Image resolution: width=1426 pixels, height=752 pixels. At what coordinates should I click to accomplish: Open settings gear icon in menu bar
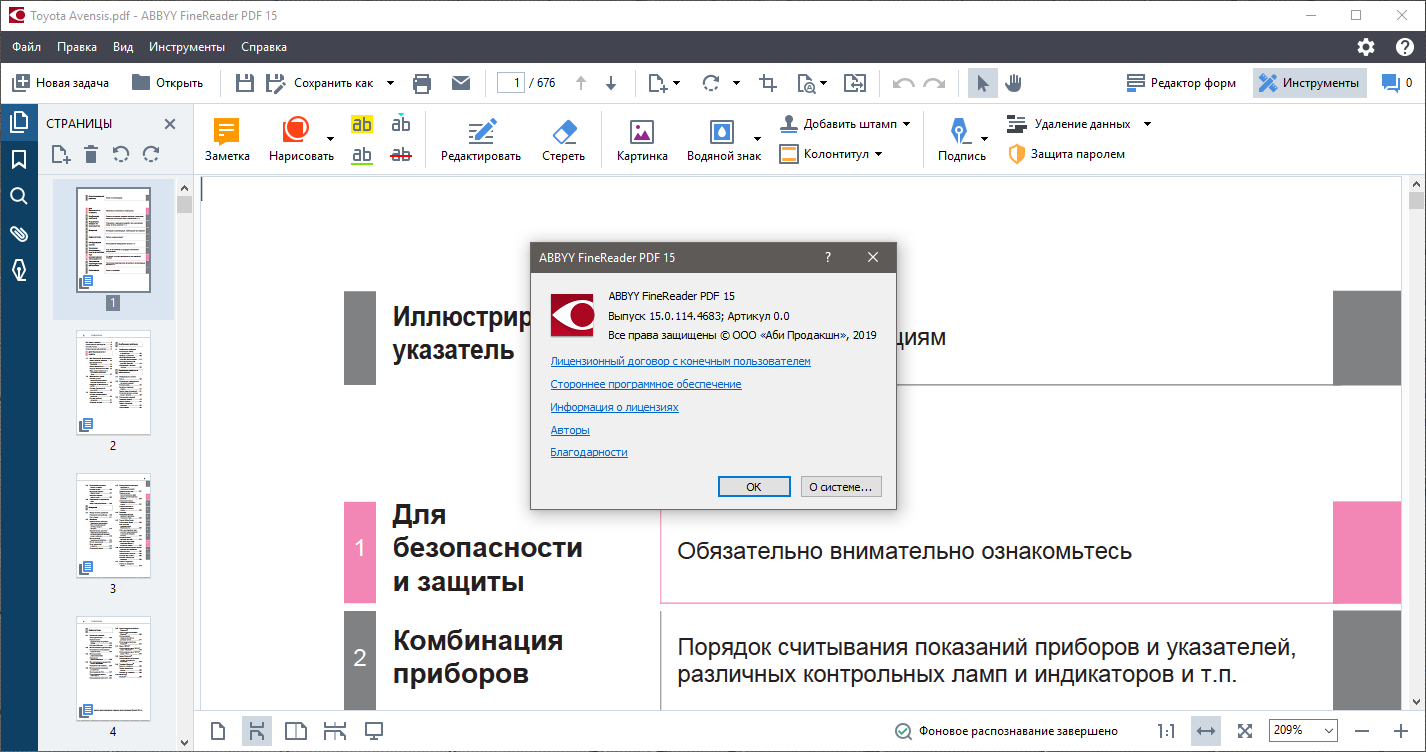pyautogui.click(x=1366, y=47)
